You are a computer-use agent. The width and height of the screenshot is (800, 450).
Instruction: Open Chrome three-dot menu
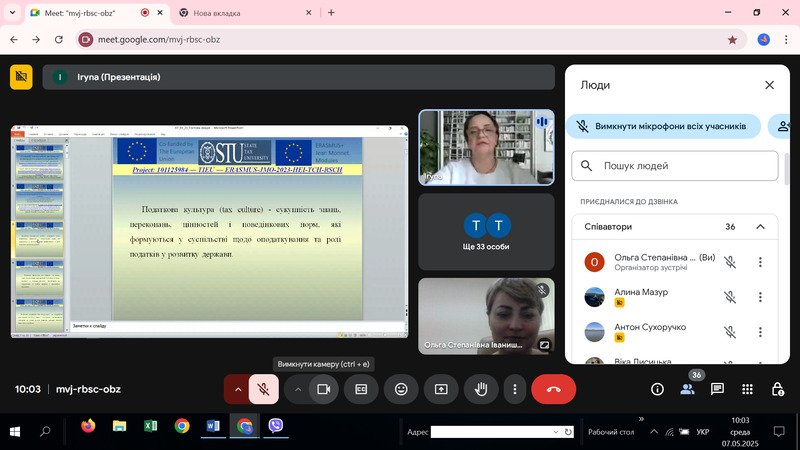pos(786,39)
